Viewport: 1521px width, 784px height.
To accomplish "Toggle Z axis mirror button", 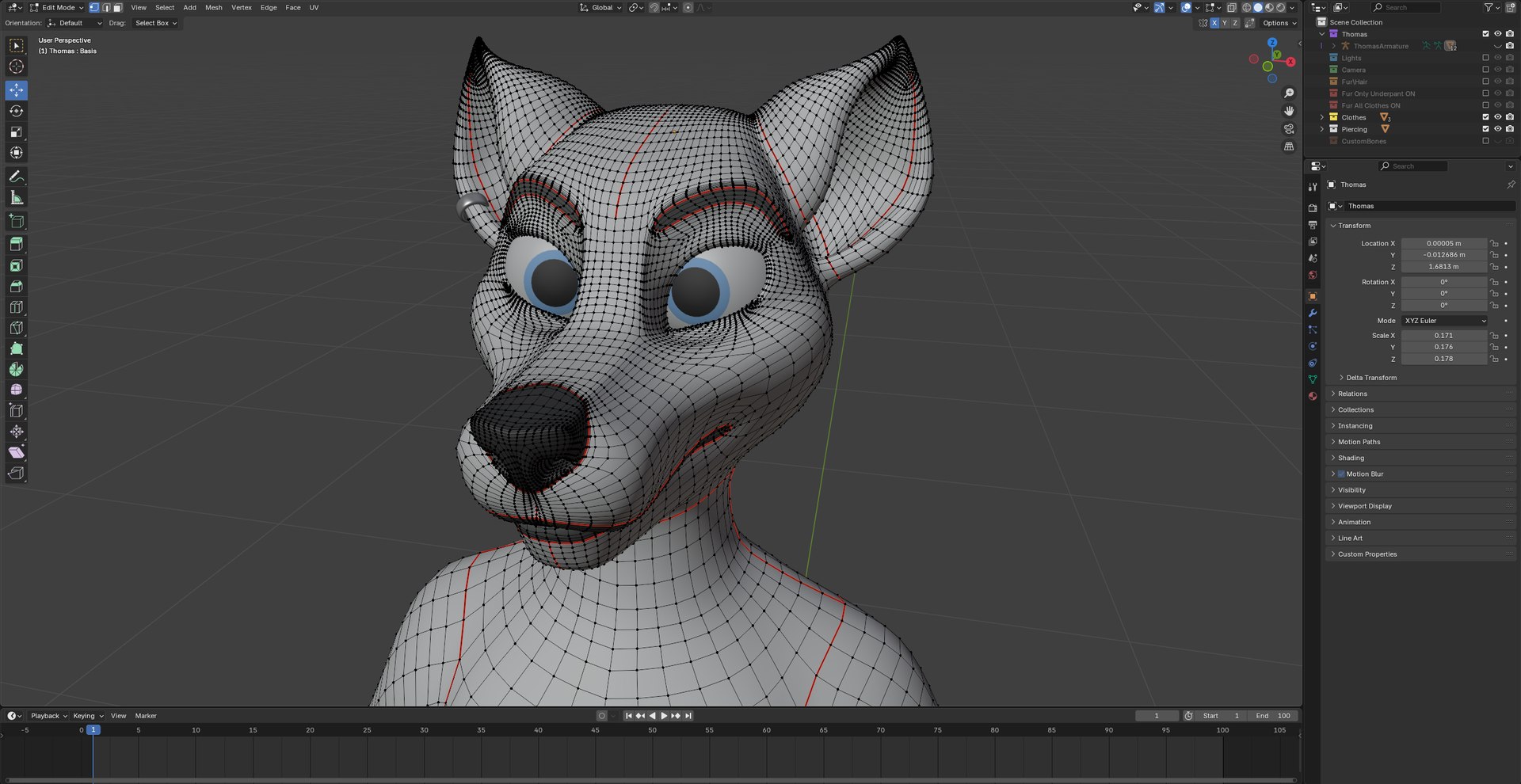I will (x=1235, y=23).
